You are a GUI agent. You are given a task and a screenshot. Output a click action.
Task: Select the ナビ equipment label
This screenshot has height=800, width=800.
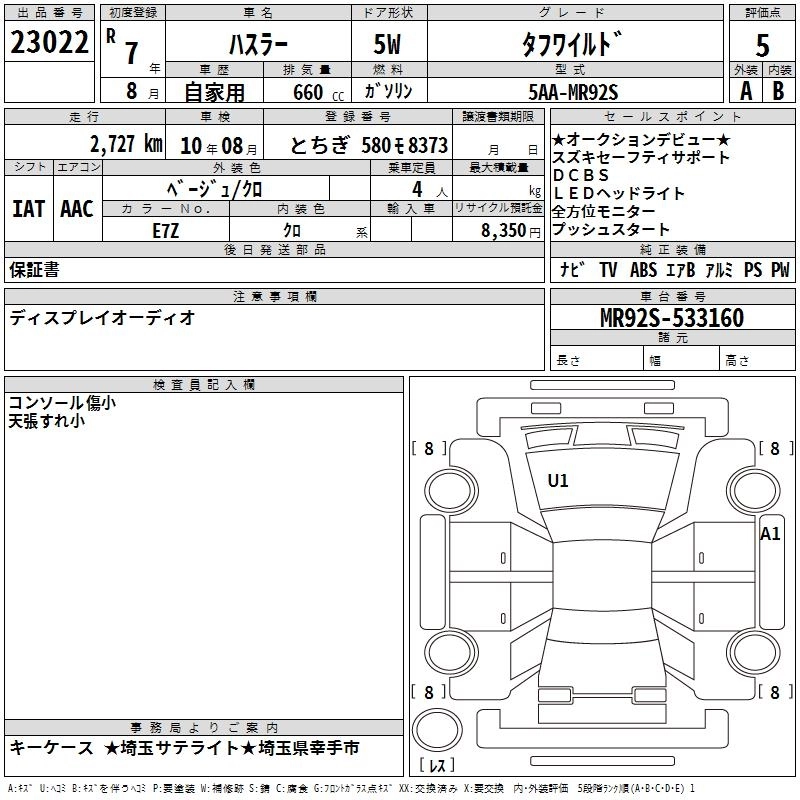572,269
